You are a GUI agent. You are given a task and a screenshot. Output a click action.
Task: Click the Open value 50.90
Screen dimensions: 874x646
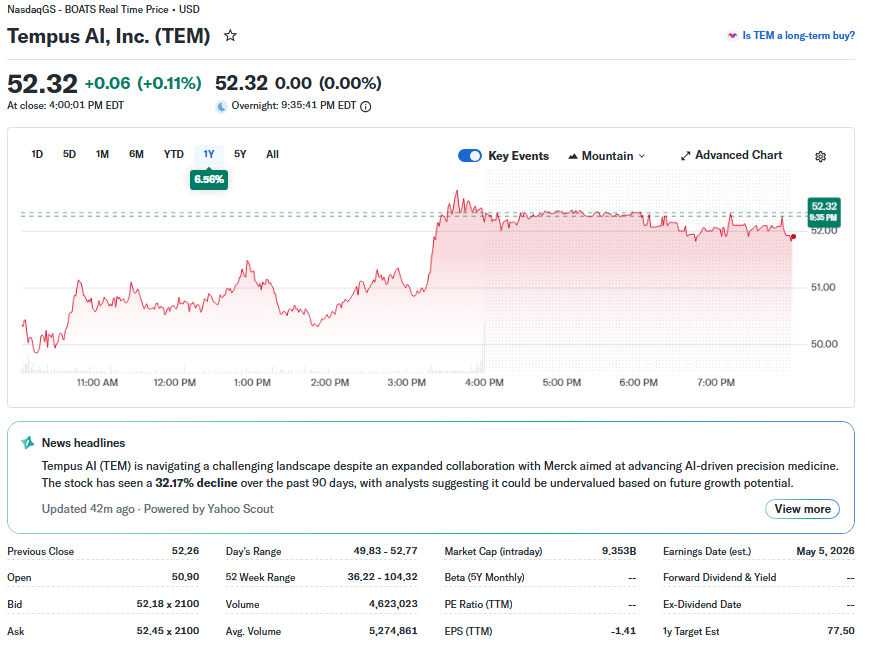pos(185,577)
